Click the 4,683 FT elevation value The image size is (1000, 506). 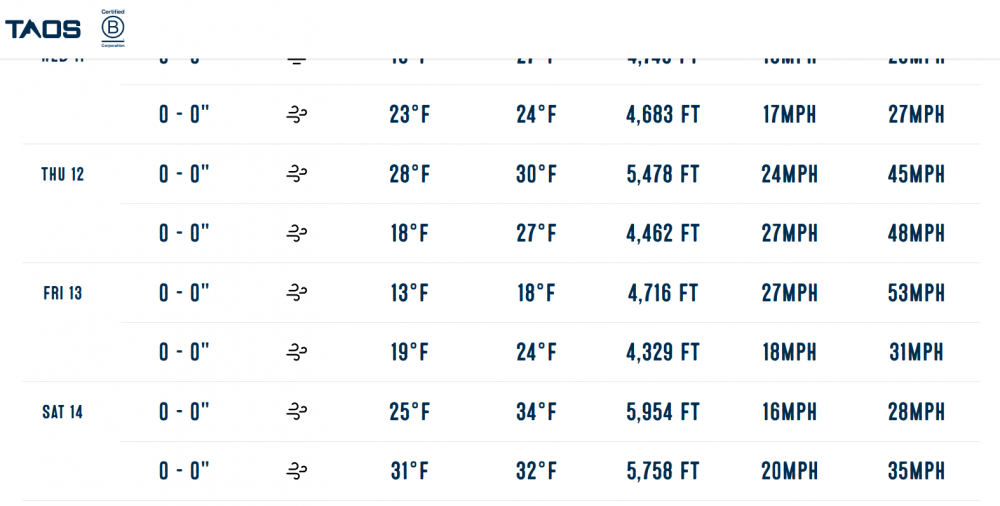[663, 115]
